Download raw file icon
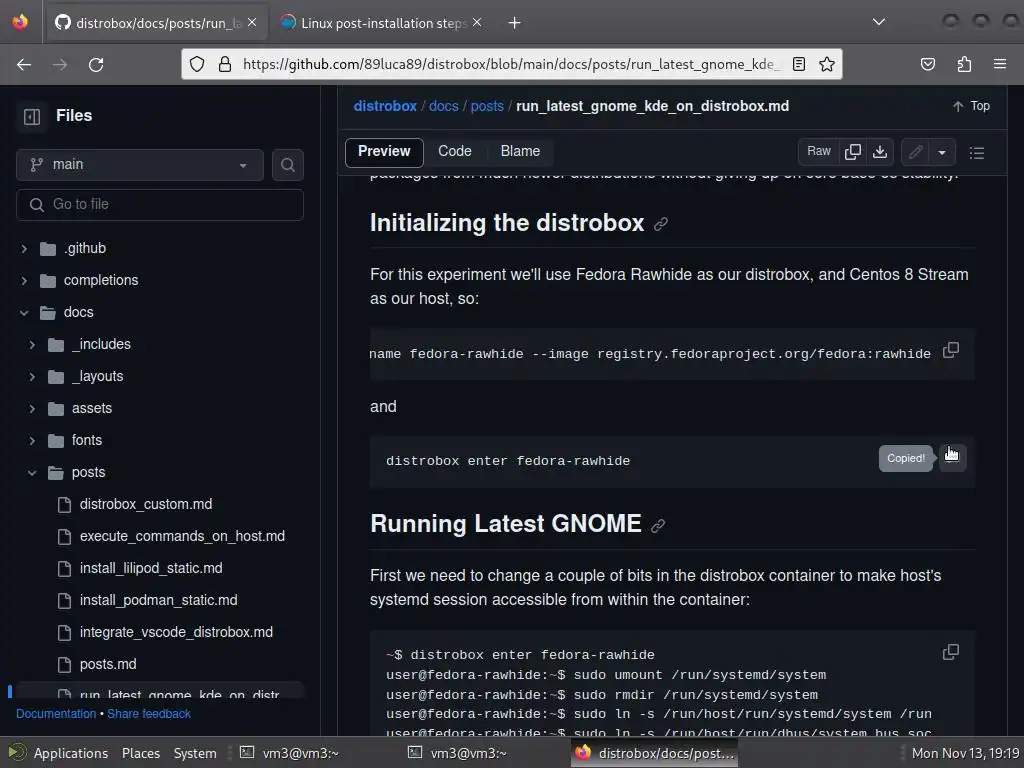The width and height of the screenshot is (1024, 768). pos(880,152)
